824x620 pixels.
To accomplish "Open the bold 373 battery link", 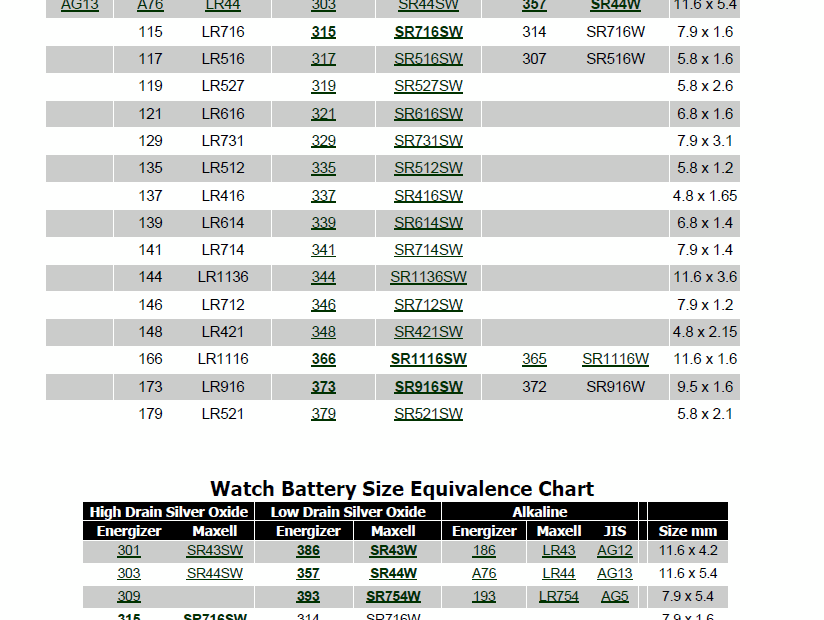I will click(323, 387).
